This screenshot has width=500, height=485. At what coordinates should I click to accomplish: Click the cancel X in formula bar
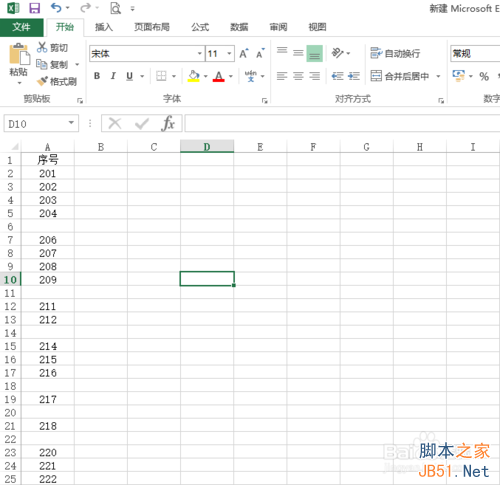(x=115, y=124)
